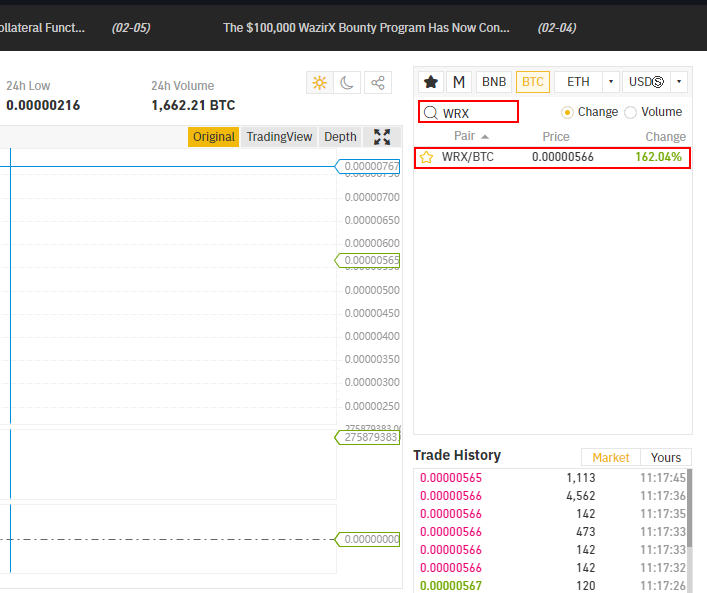This screenshot has height=593, width=707.
Task: Click the 0.00000767 chart price marker
Action: point(367,166)
